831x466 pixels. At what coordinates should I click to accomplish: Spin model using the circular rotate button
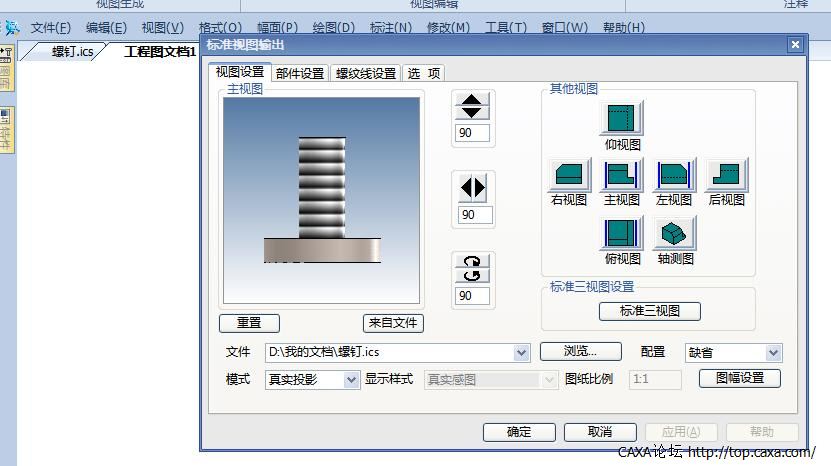472,268
